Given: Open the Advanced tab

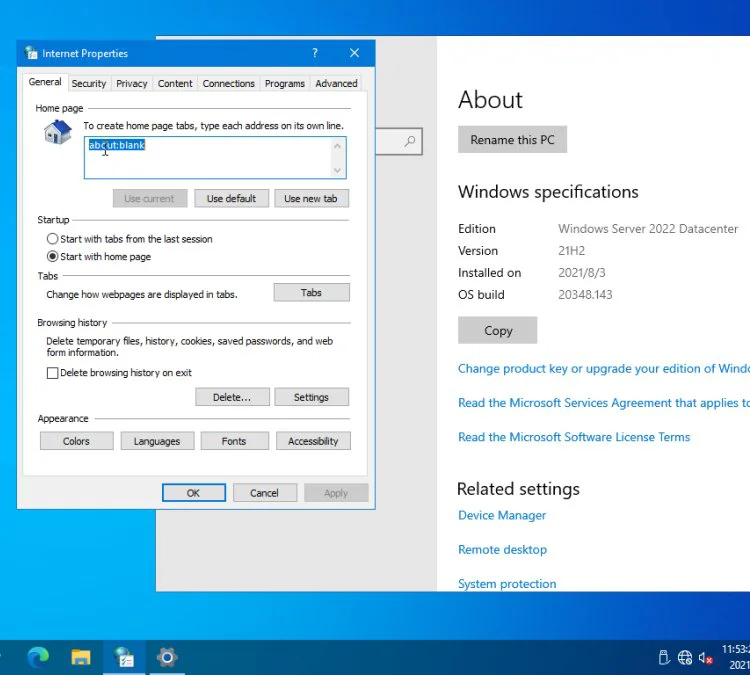Looking at the screenshot, I should coord(336,84).
